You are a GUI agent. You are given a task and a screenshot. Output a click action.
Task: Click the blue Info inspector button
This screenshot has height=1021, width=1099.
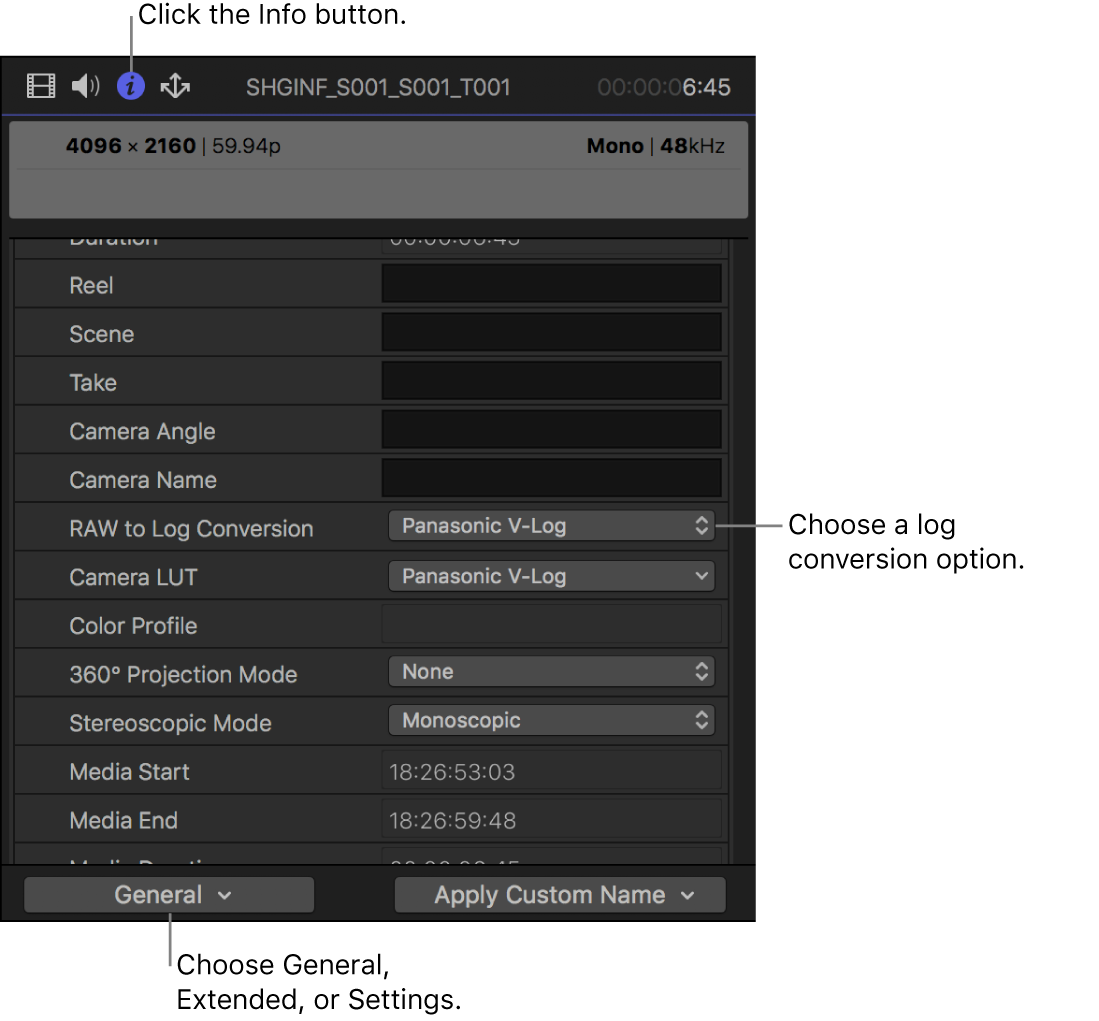pos(130,86)
